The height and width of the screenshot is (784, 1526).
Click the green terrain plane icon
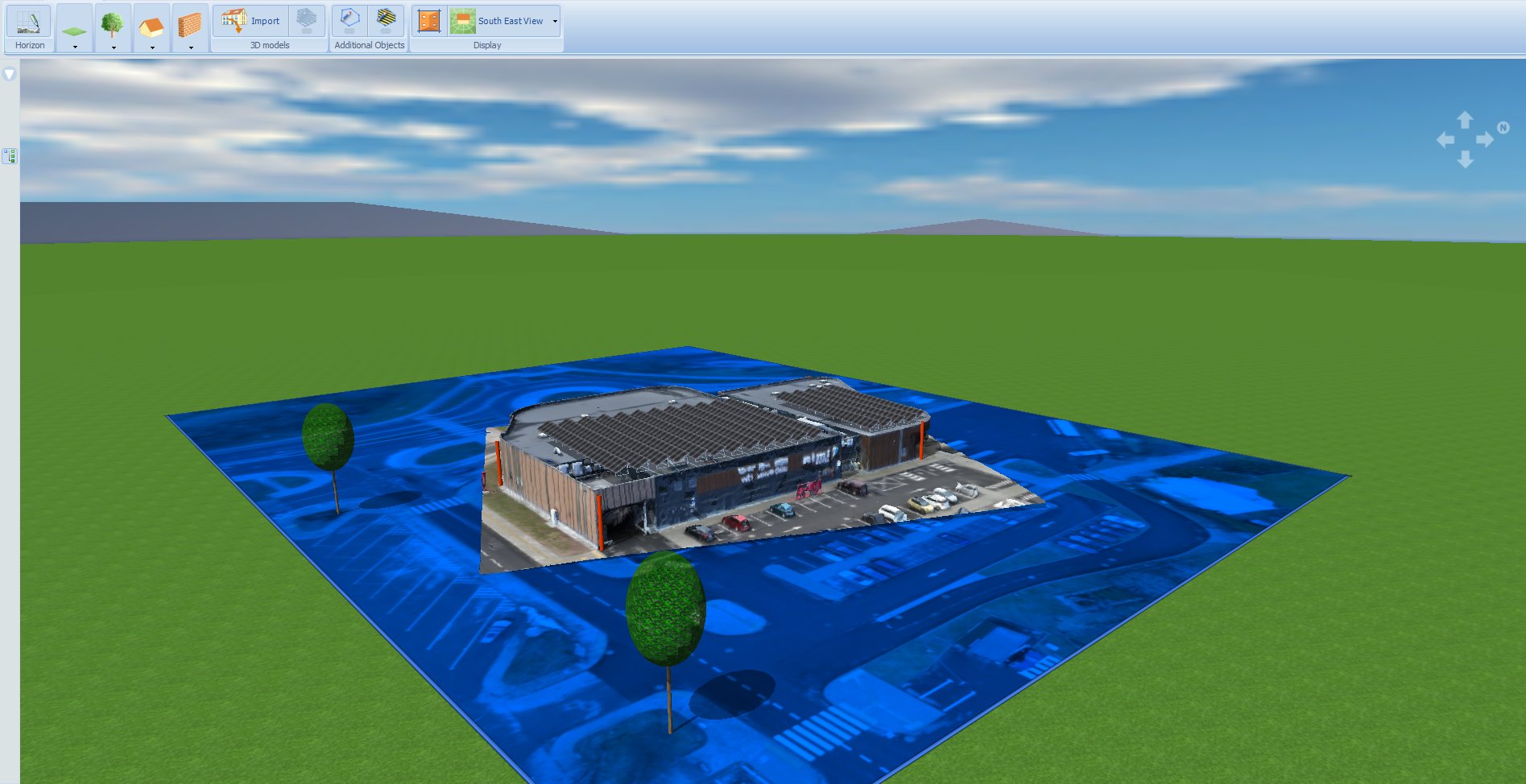tap(74, 29)
